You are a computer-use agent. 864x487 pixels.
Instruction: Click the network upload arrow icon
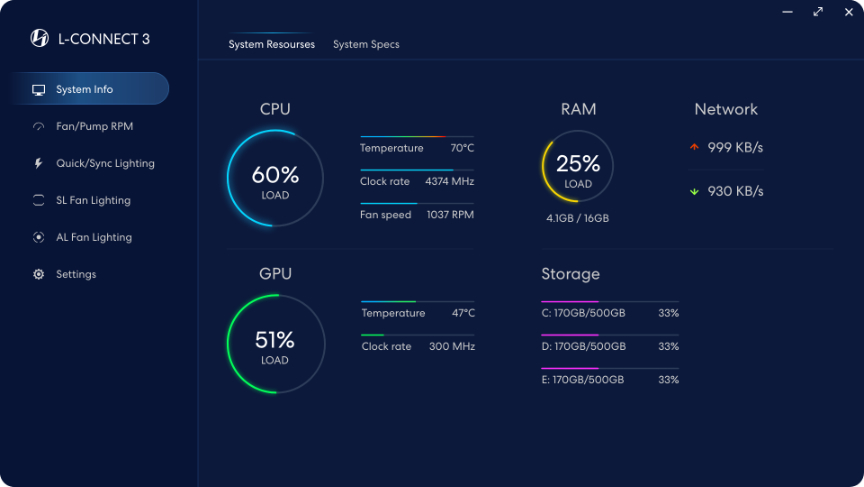click(694, 147)
